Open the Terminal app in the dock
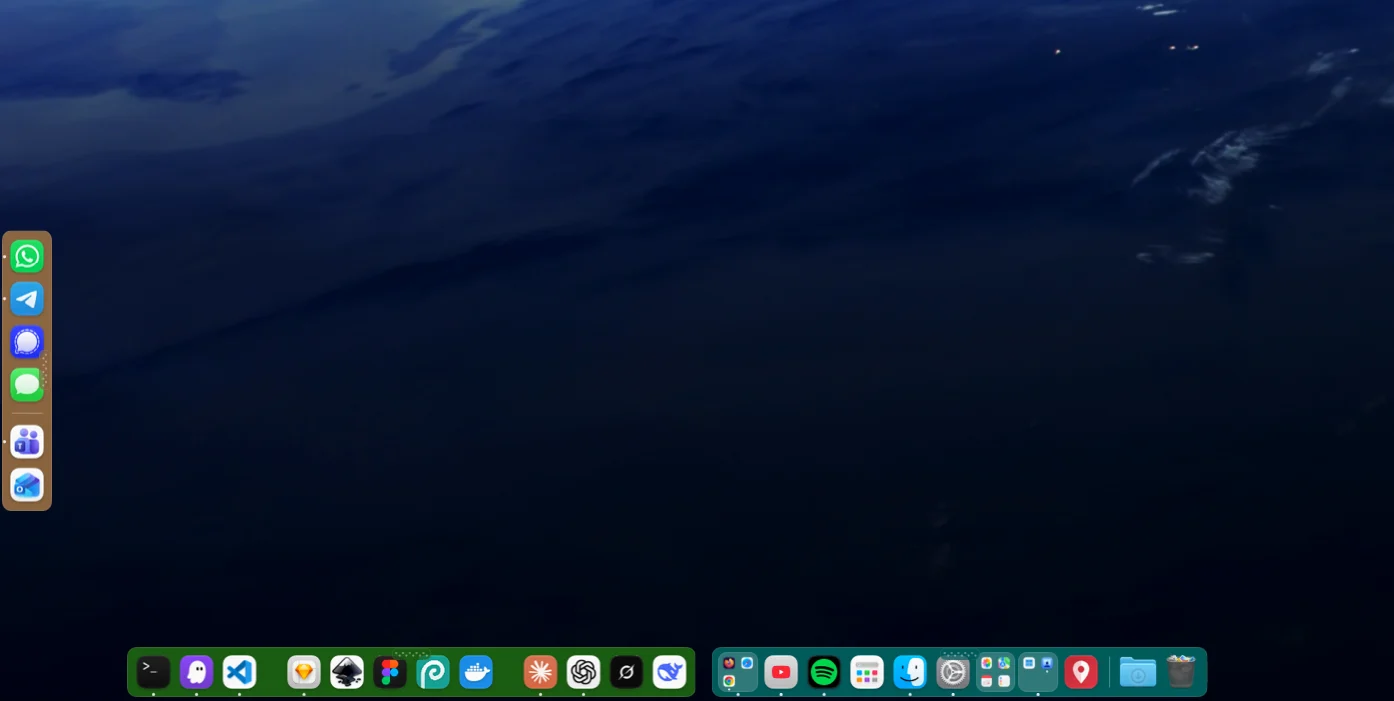The height and width of the screenshot is (701, 1394). [153, 672]
